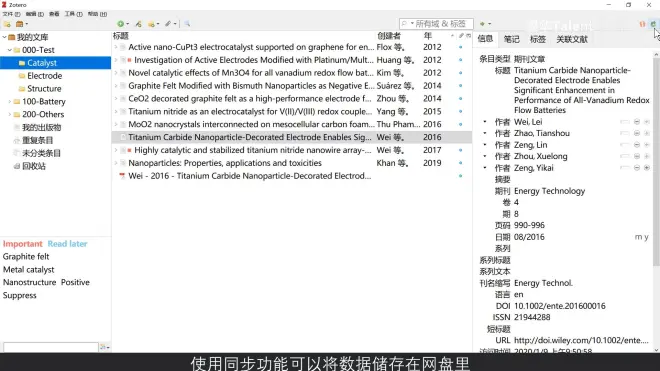Open the Advanced Search magnifier icon

(187, 24)
